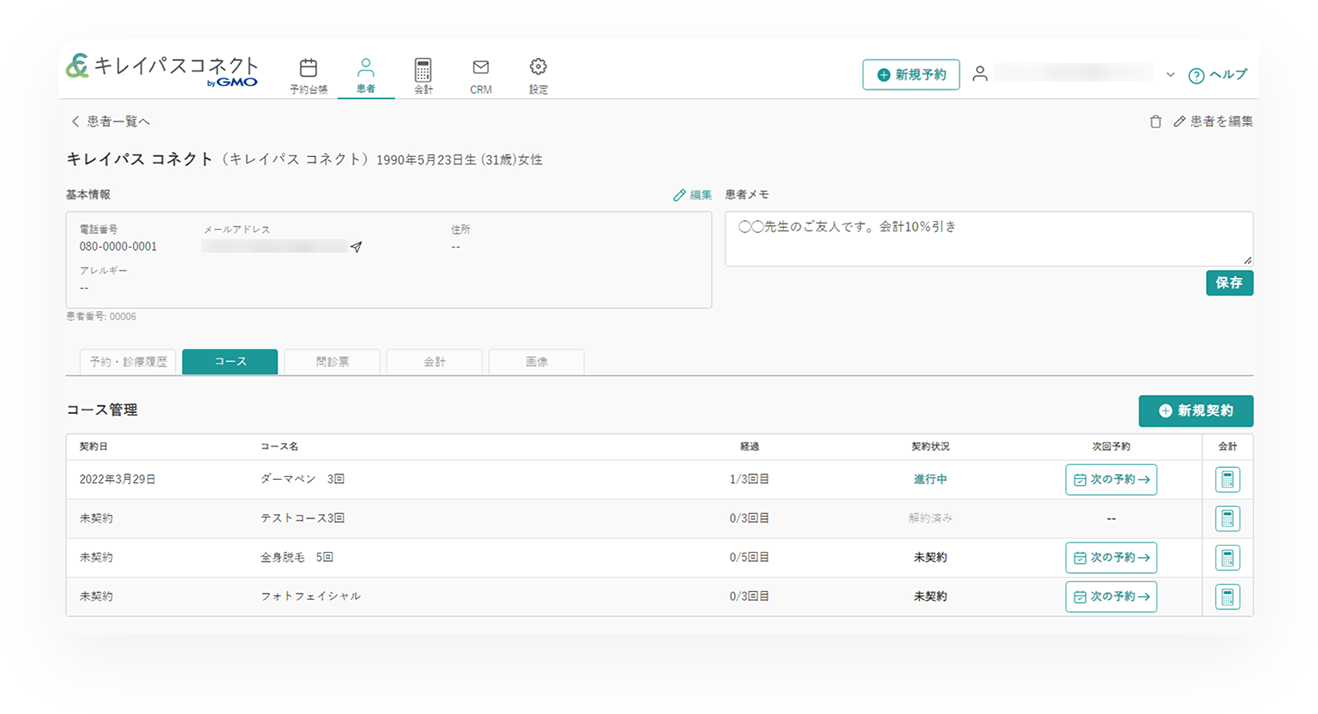Go back via 患者一覧へ link
Viewport: 1318px width, 714px height.
point(110,122)
